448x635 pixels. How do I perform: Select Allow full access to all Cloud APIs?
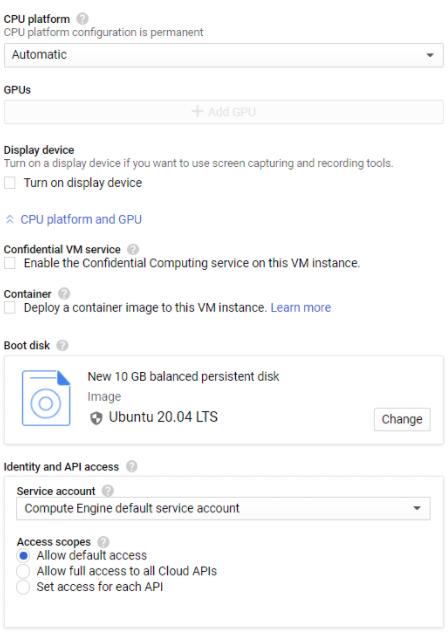coord(23,571)
